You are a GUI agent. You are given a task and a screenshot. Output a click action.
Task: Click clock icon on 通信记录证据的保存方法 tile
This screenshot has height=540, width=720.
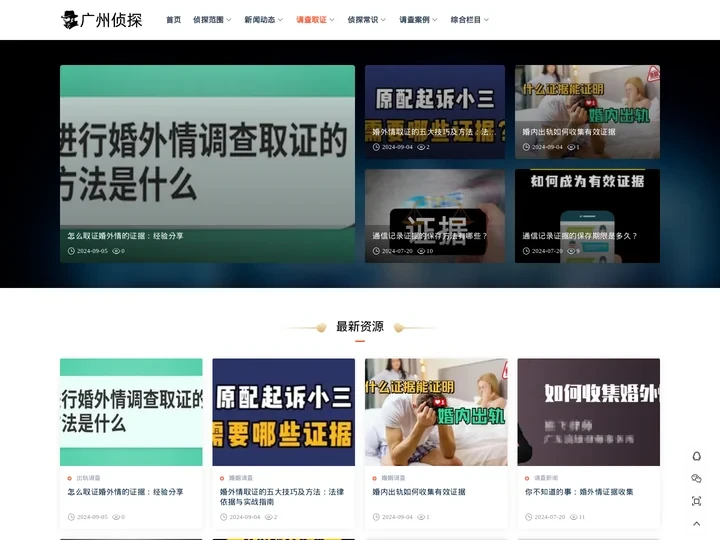pos(376,251)
